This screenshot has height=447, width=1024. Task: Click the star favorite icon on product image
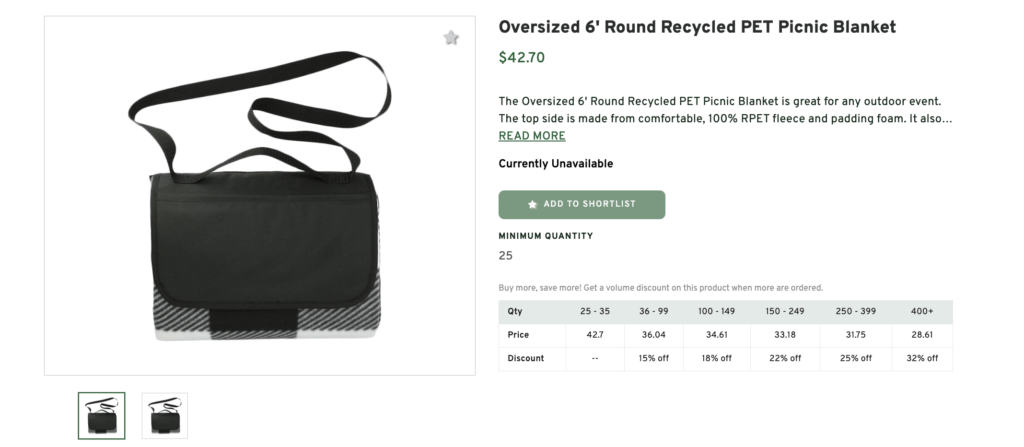pos(451,38)
